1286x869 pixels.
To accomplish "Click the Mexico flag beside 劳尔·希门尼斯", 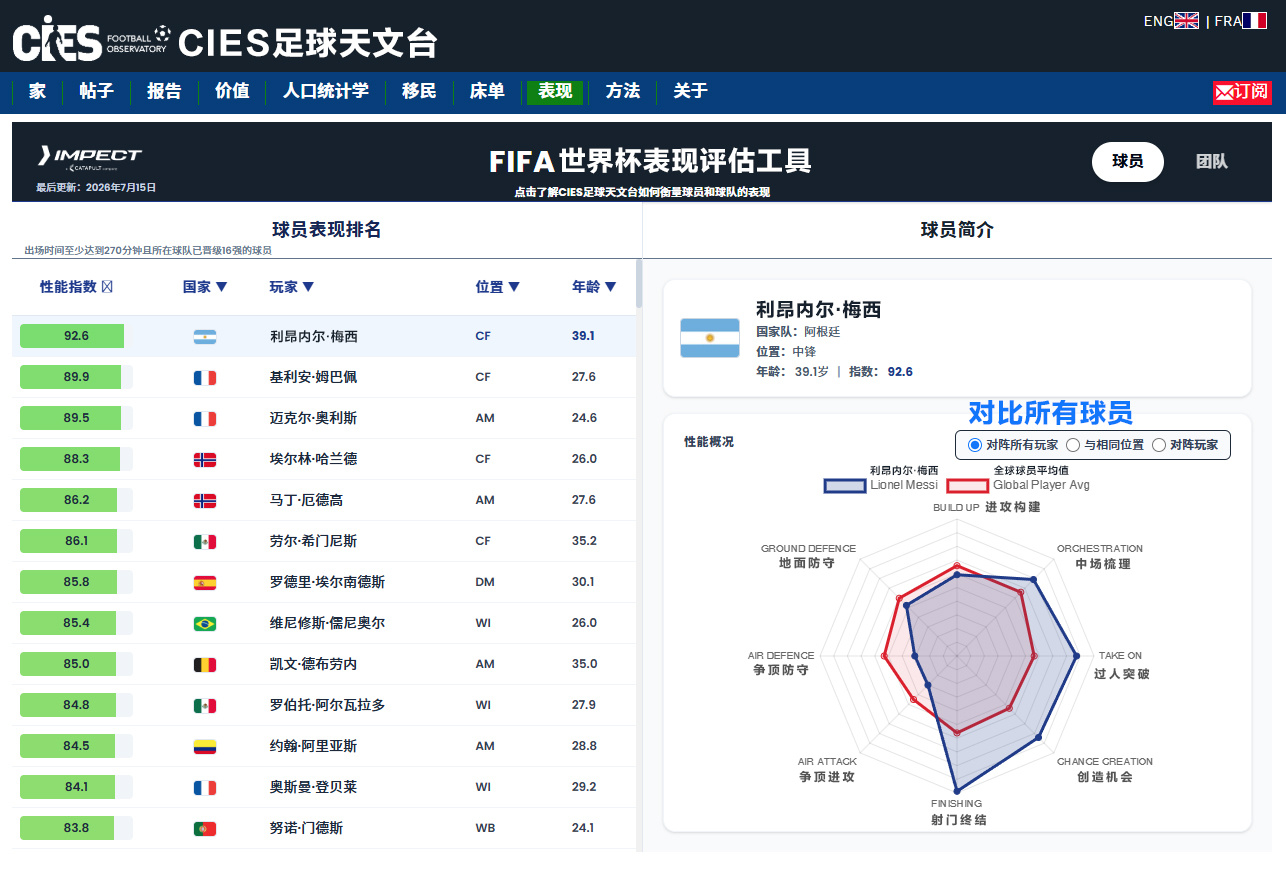I will [205, 542].
